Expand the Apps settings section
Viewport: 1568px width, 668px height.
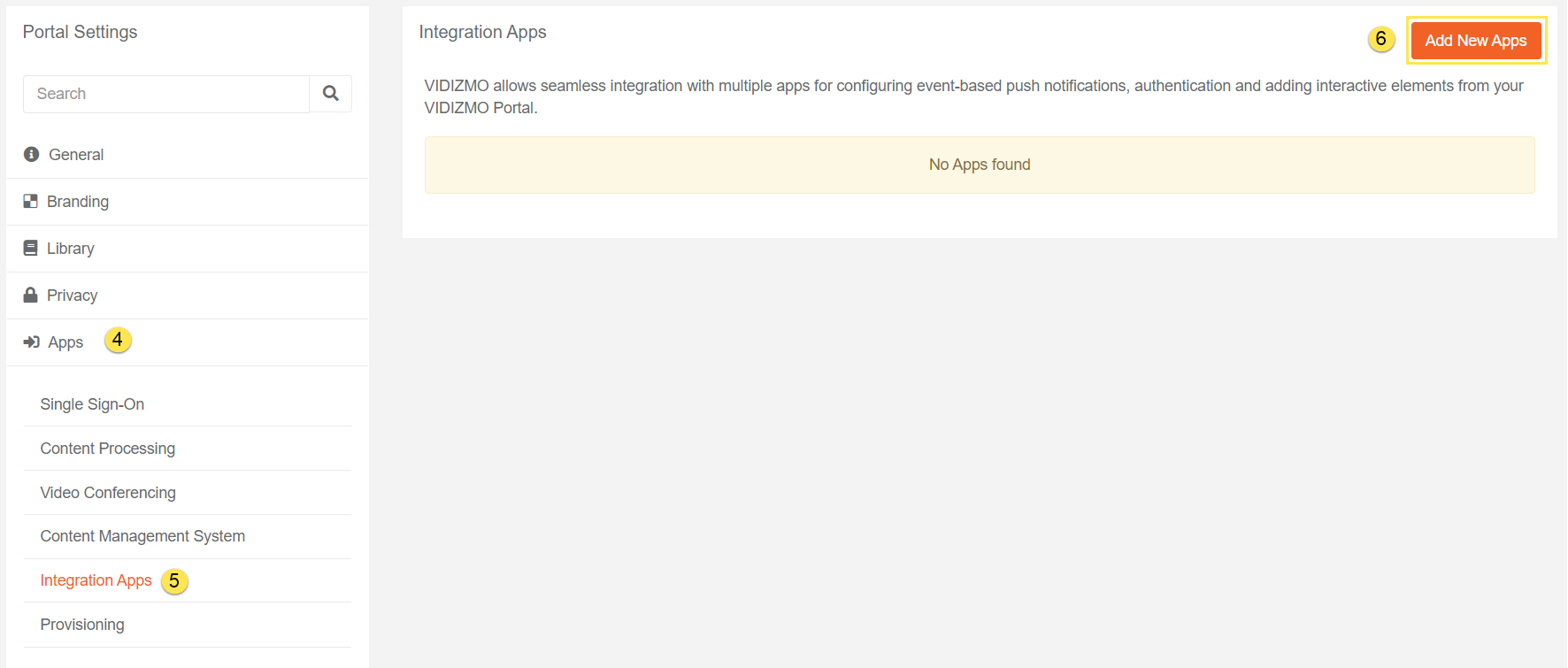65,342
